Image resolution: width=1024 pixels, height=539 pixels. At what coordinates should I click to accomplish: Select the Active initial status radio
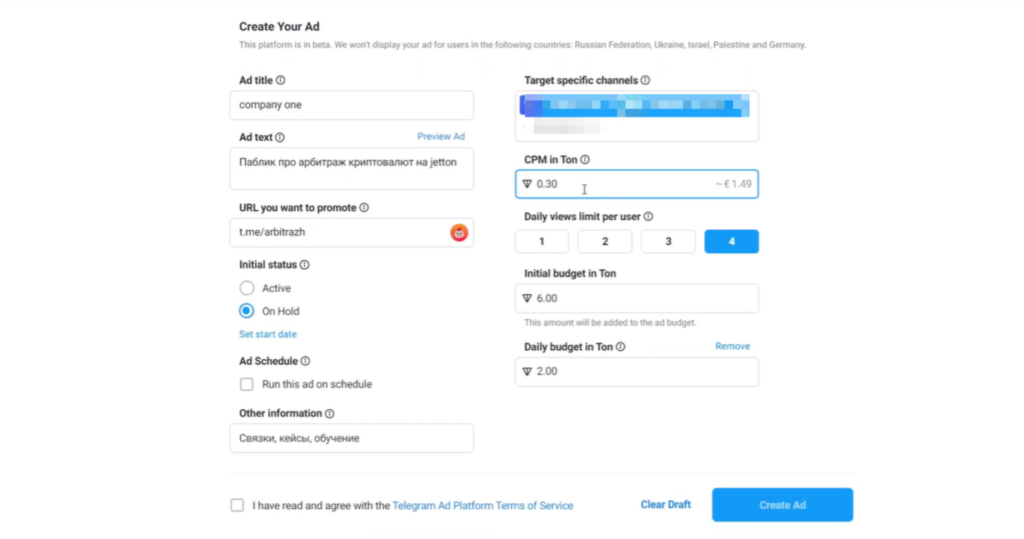coord(247,288)
